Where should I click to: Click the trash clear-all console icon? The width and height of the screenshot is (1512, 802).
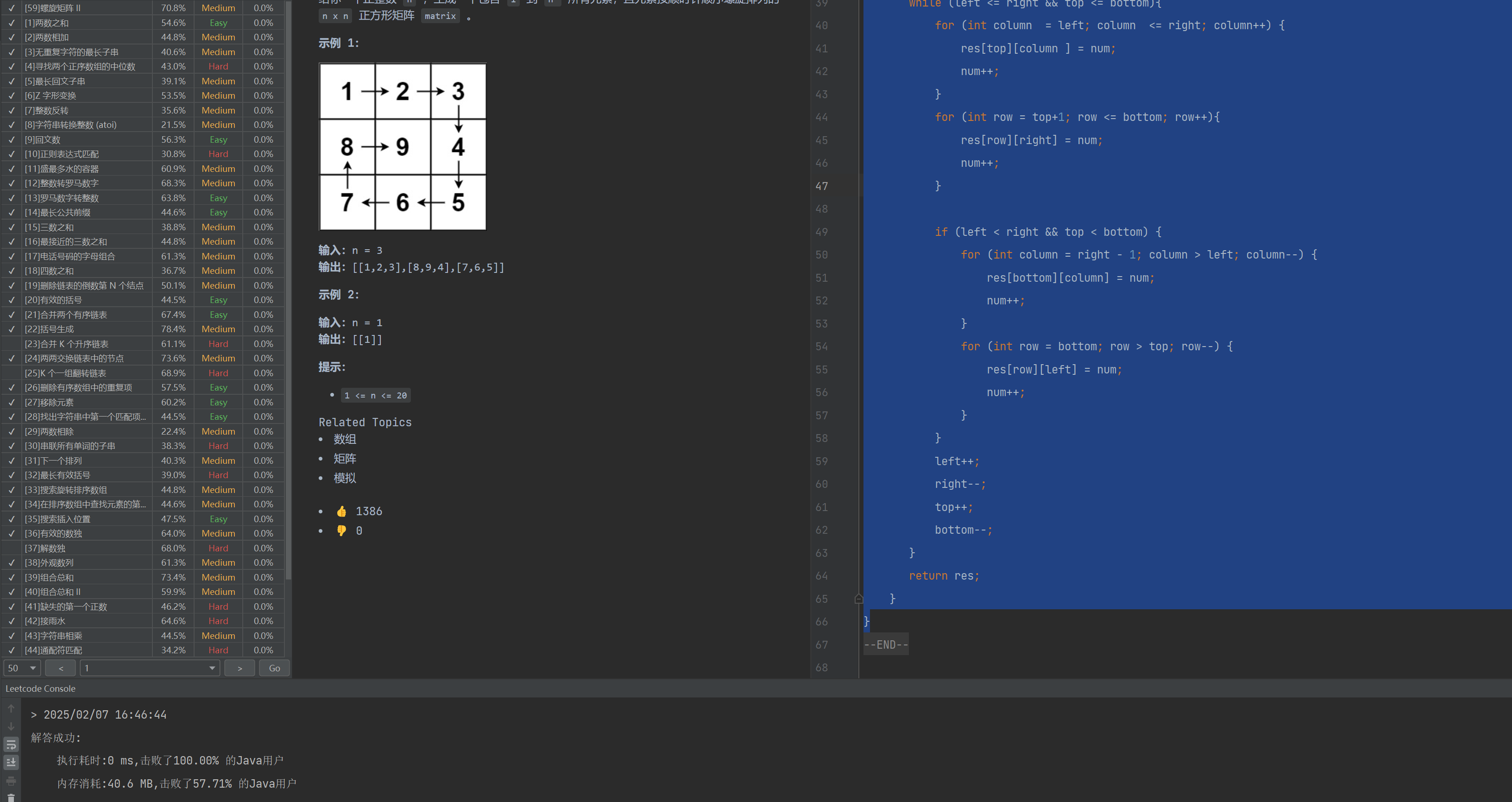click(x=11, y=797)
